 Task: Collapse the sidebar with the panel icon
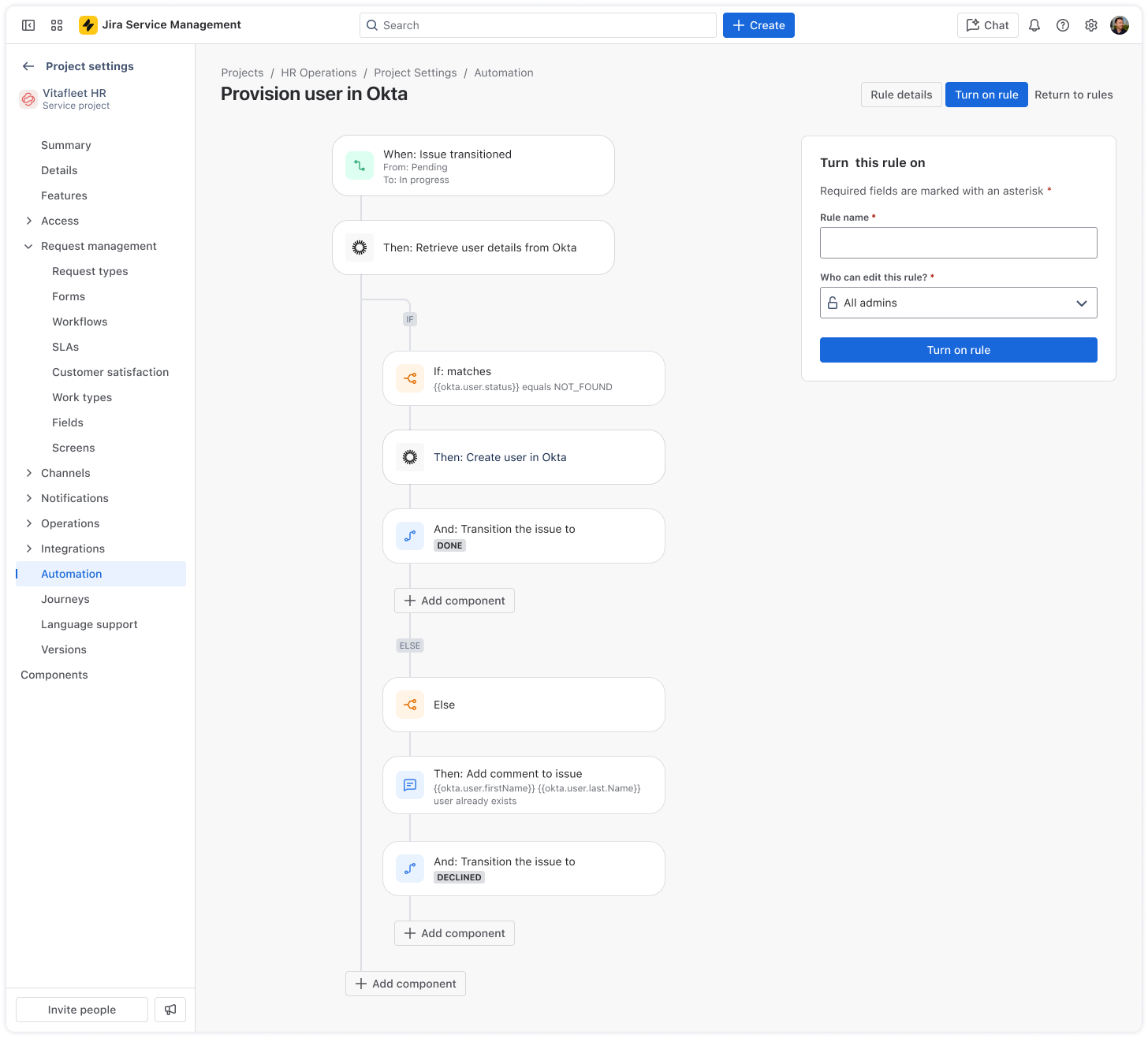click(28, 24)
